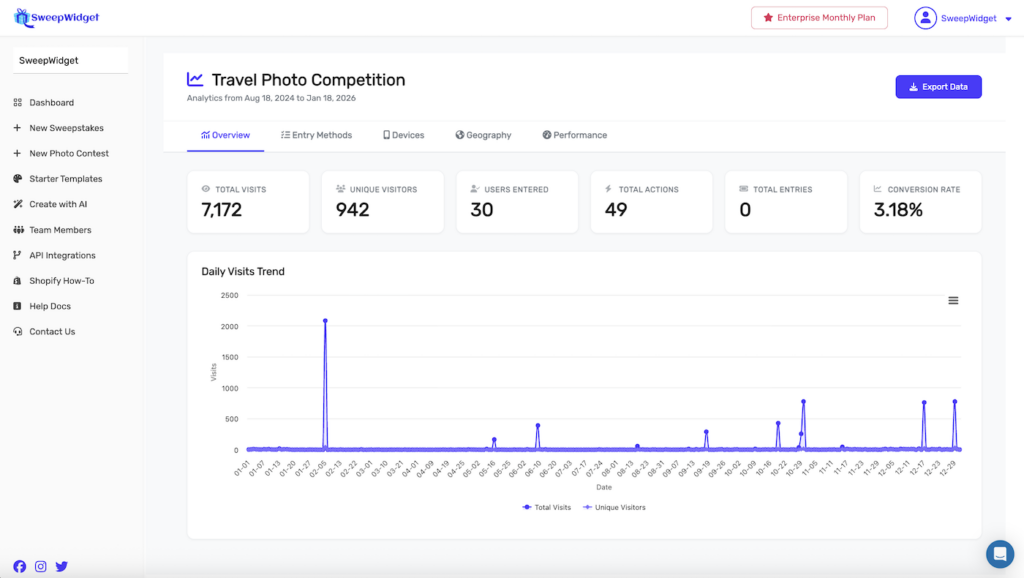The image size is (1024, 578).
Task: Switch to the Entry Methods tab
Action: (316, 135)
